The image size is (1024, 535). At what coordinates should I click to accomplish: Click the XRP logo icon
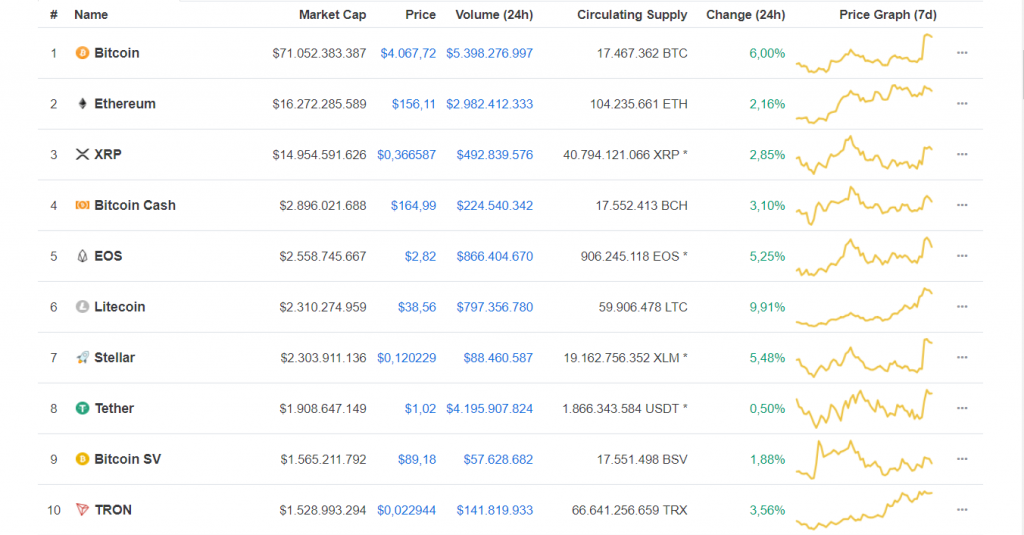(82, 154)
